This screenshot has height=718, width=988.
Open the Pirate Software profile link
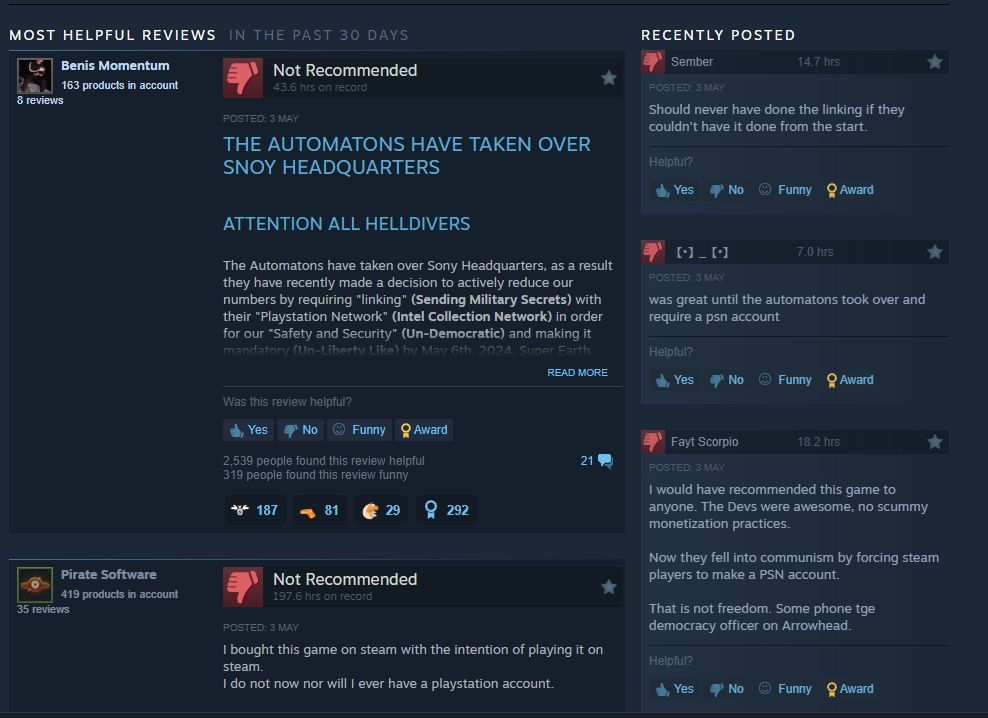(x=108, y=574)
